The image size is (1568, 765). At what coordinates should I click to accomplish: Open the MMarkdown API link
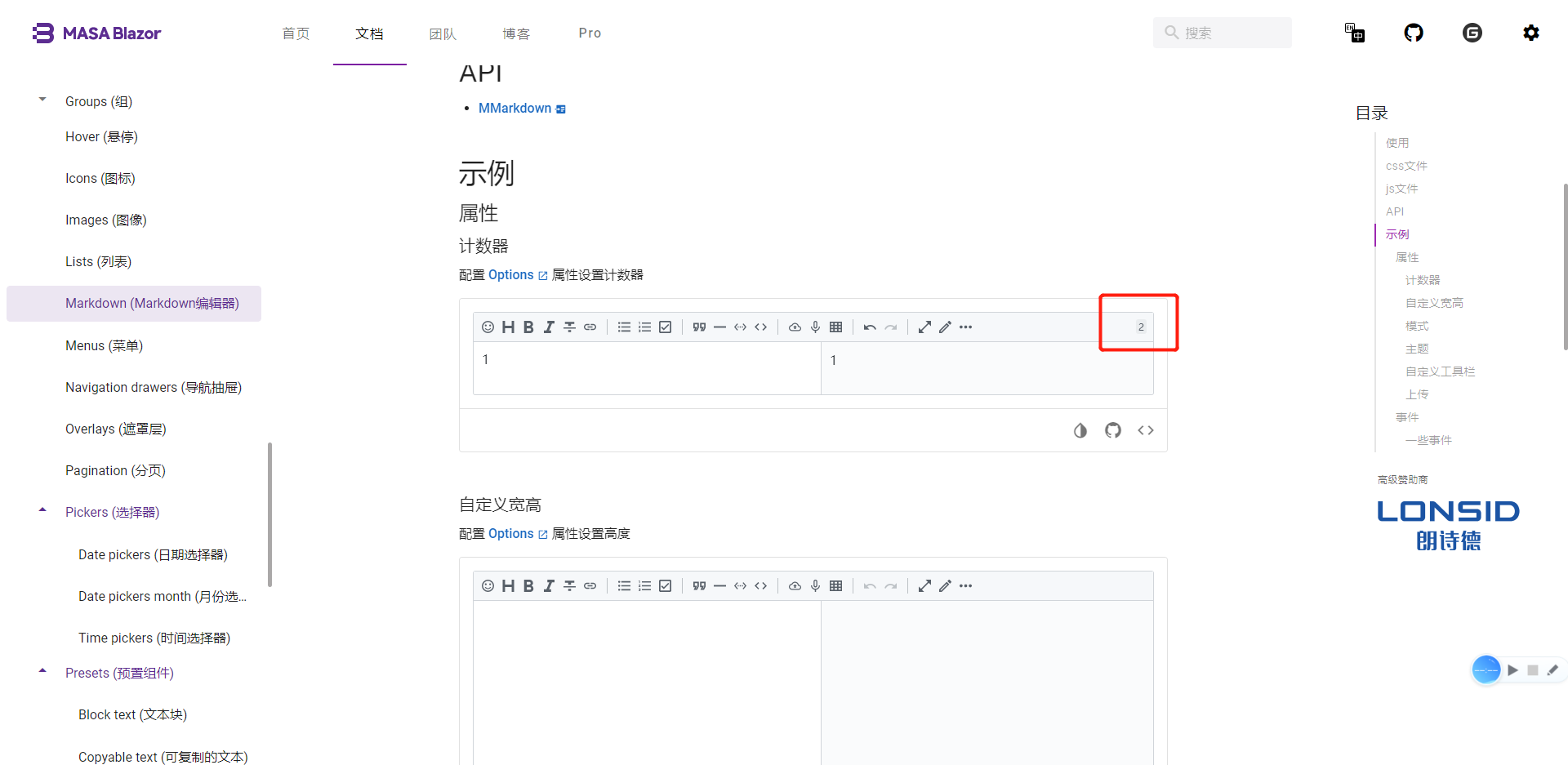point(522,109)
